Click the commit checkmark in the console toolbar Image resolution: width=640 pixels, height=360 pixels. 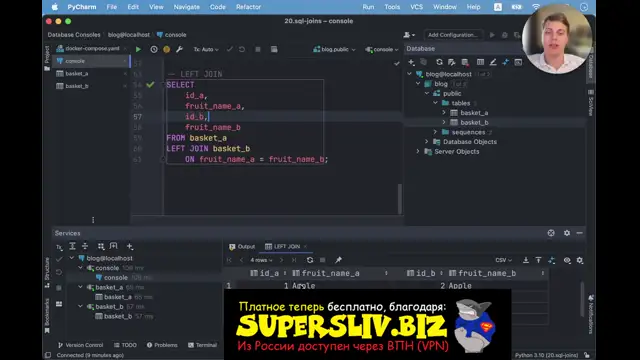click(230, 49)
